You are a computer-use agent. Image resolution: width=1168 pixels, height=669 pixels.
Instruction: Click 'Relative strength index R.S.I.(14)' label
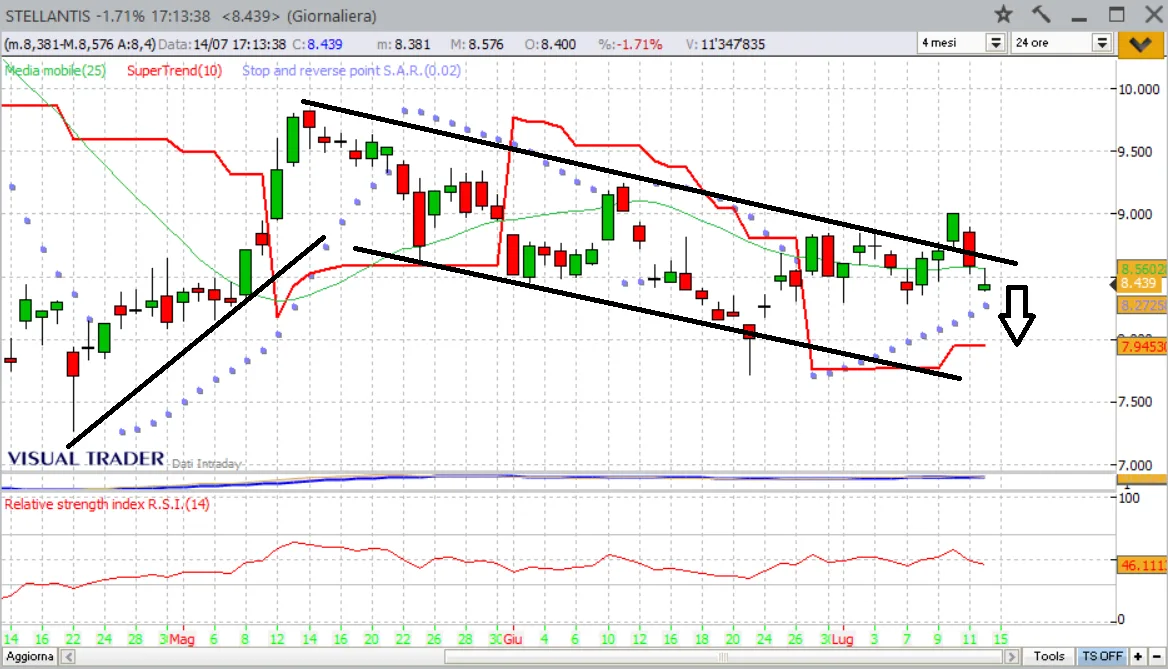(x=107, y=504)
